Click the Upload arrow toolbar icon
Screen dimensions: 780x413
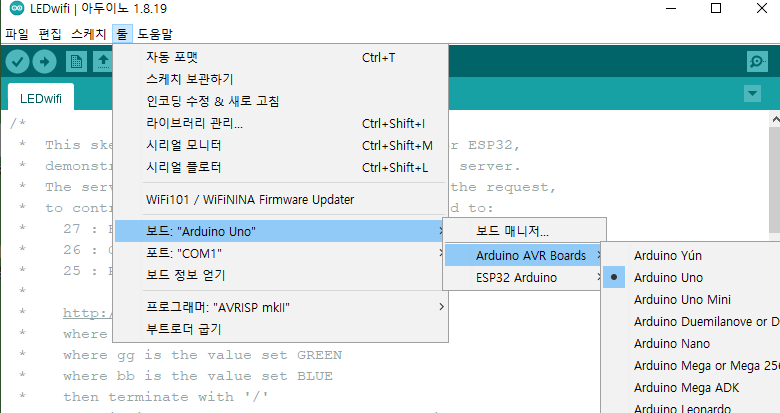pyautogui.click(x=44, y=62)
